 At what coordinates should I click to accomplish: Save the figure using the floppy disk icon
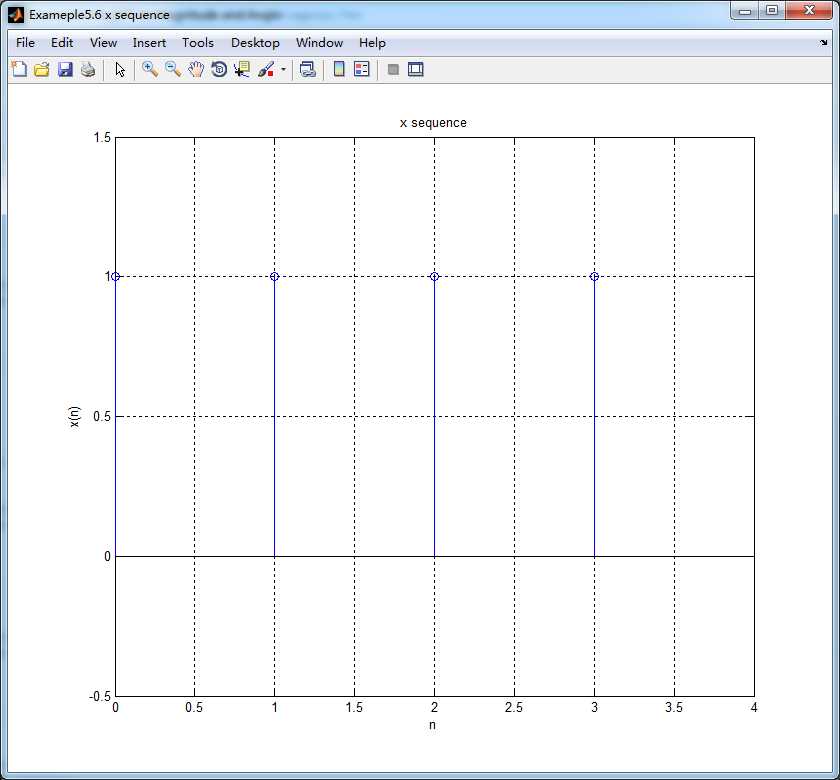click(65, 70)
